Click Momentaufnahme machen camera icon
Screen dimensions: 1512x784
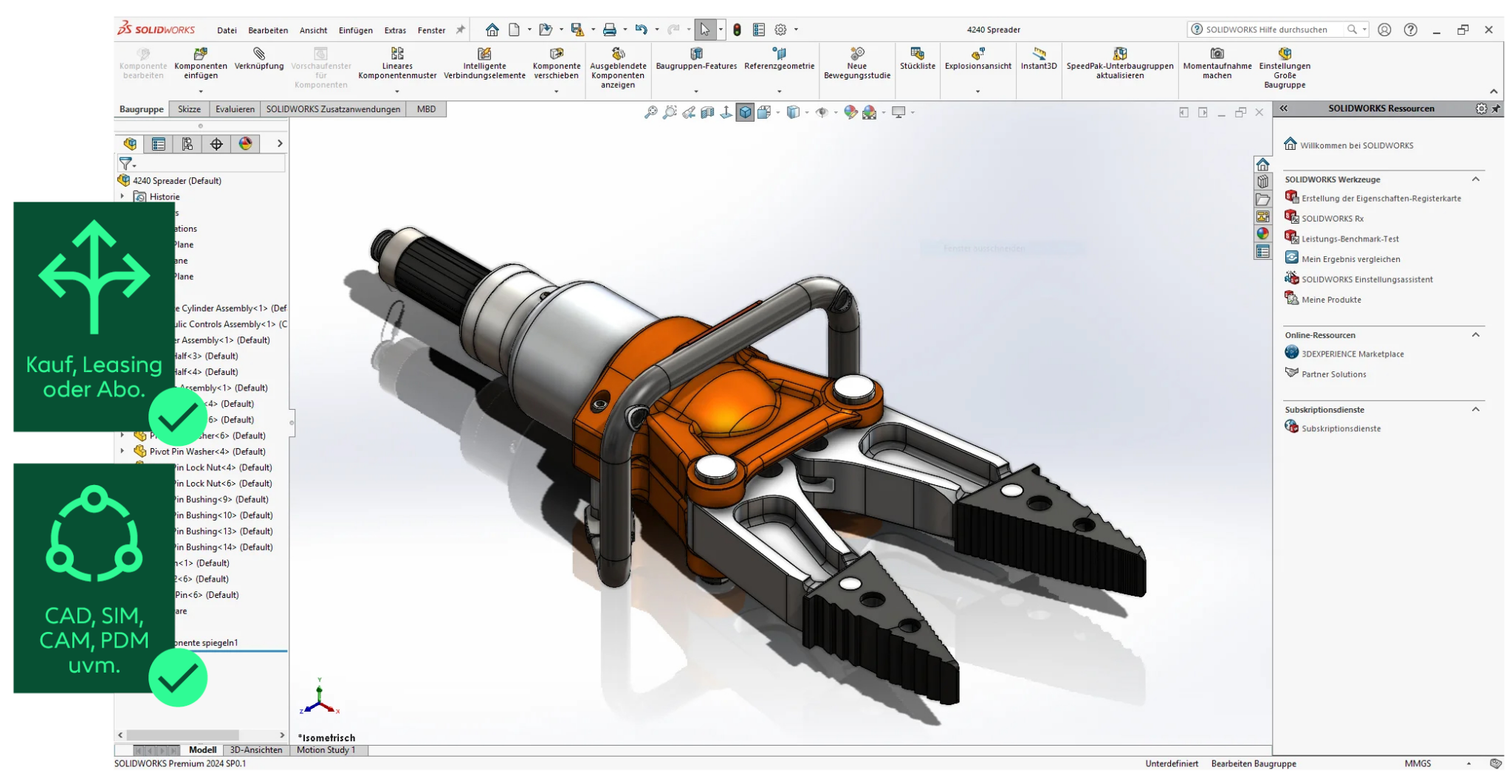pos(1217,53)
